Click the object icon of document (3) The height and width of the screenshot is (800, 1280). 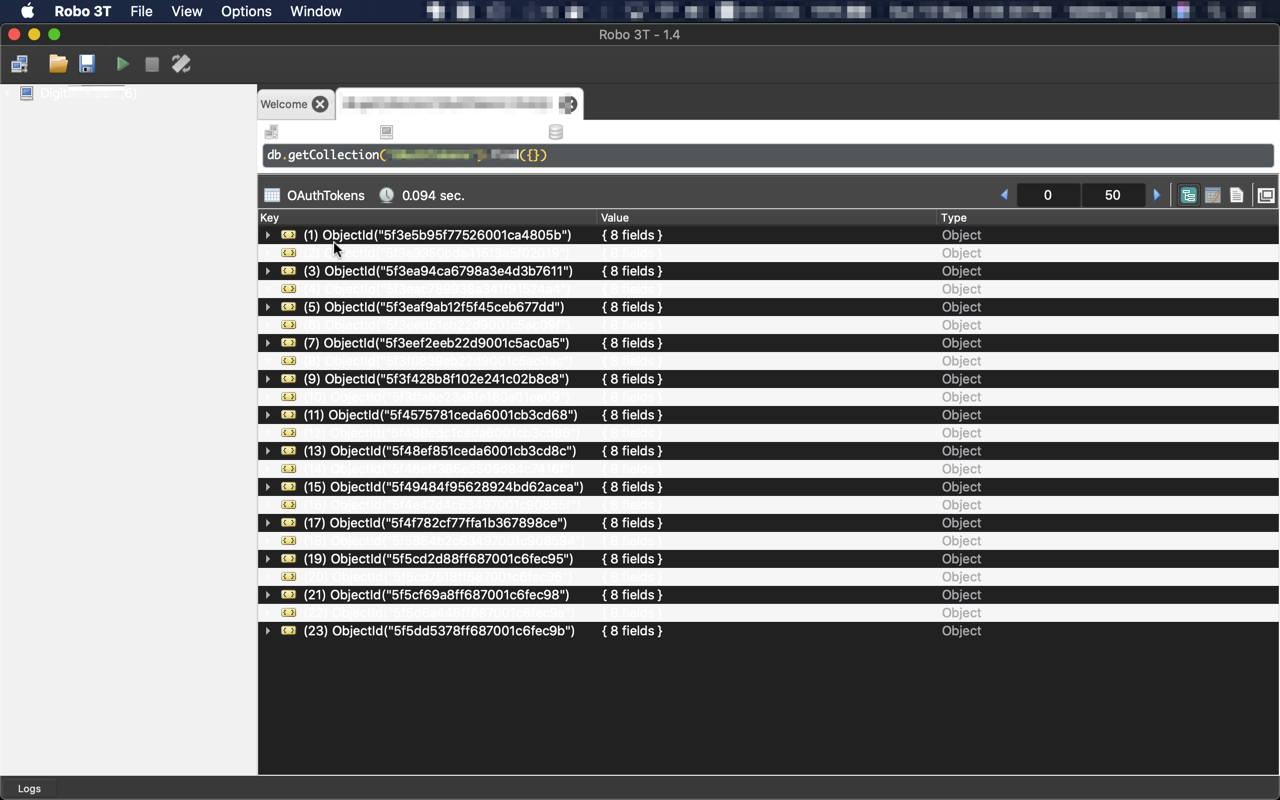(289, 271)
